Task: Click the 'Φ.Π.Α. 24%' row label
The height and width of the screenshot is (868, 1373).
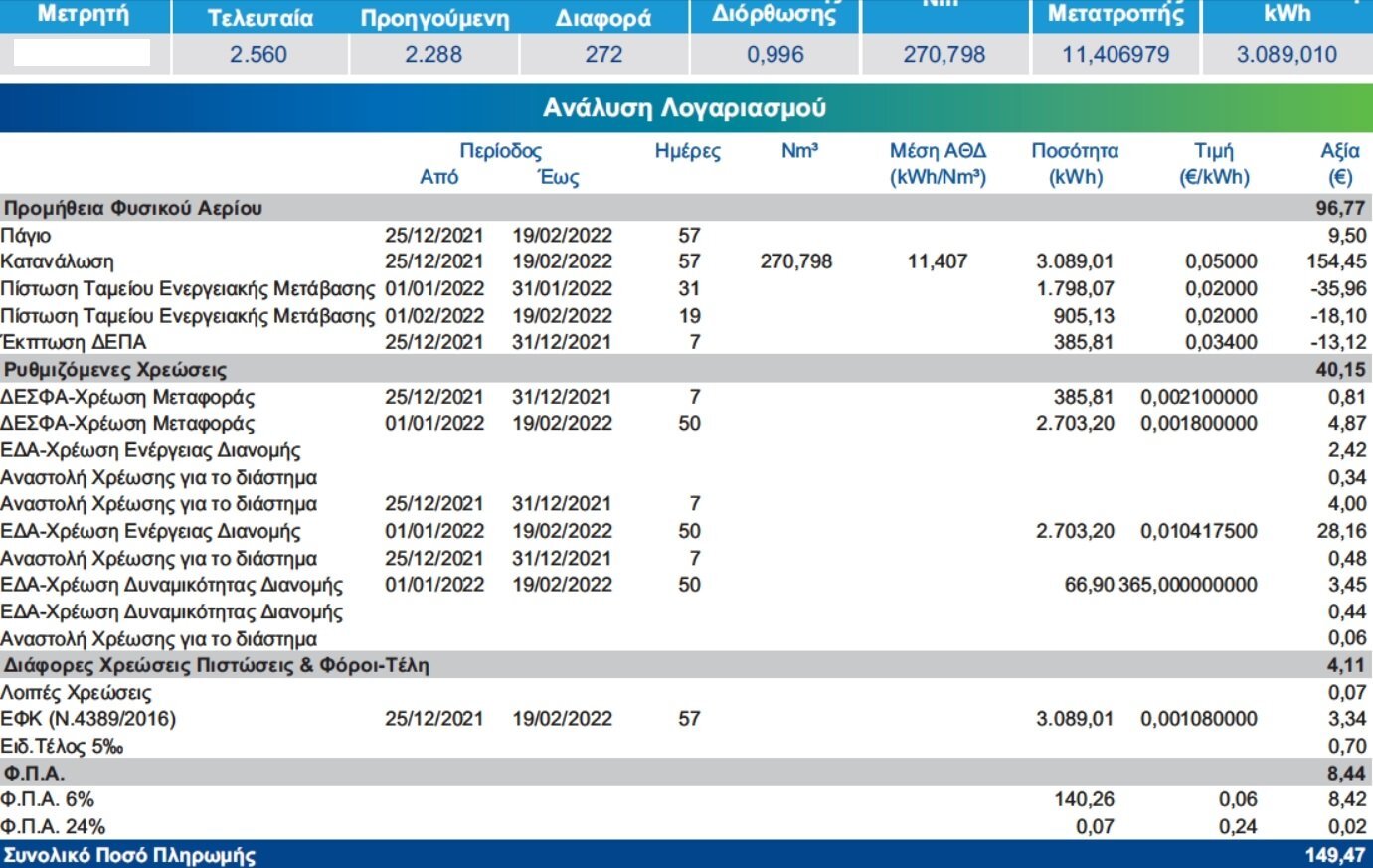Action: tap(53, 826)
